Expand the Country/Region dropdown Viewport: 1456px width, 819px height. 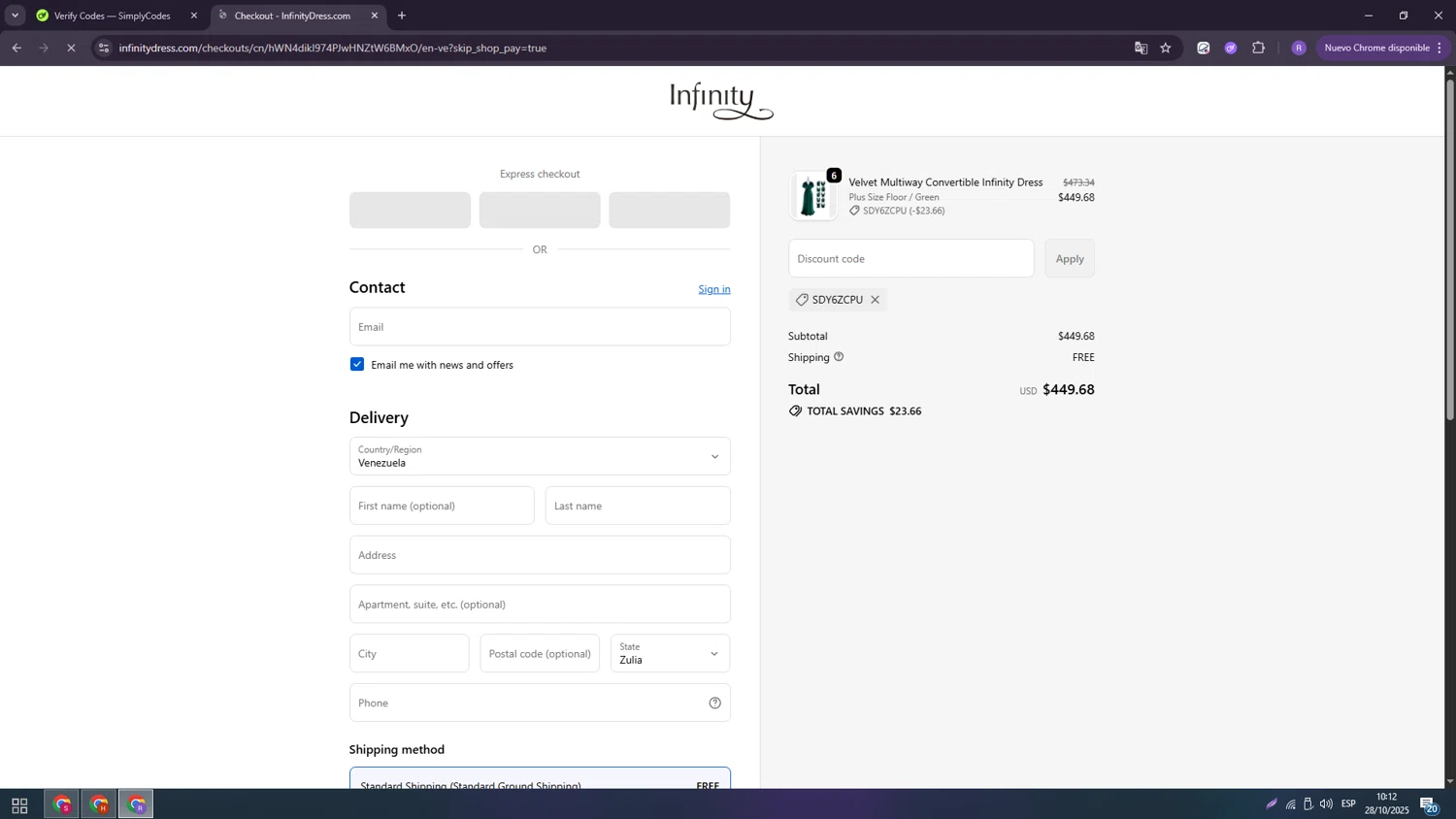coord(540,456)
